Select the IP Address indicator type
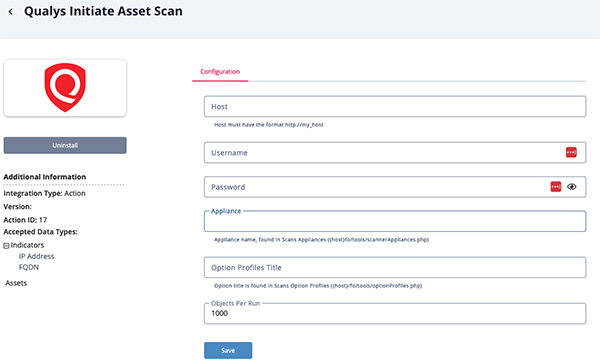 click(36, 256)
